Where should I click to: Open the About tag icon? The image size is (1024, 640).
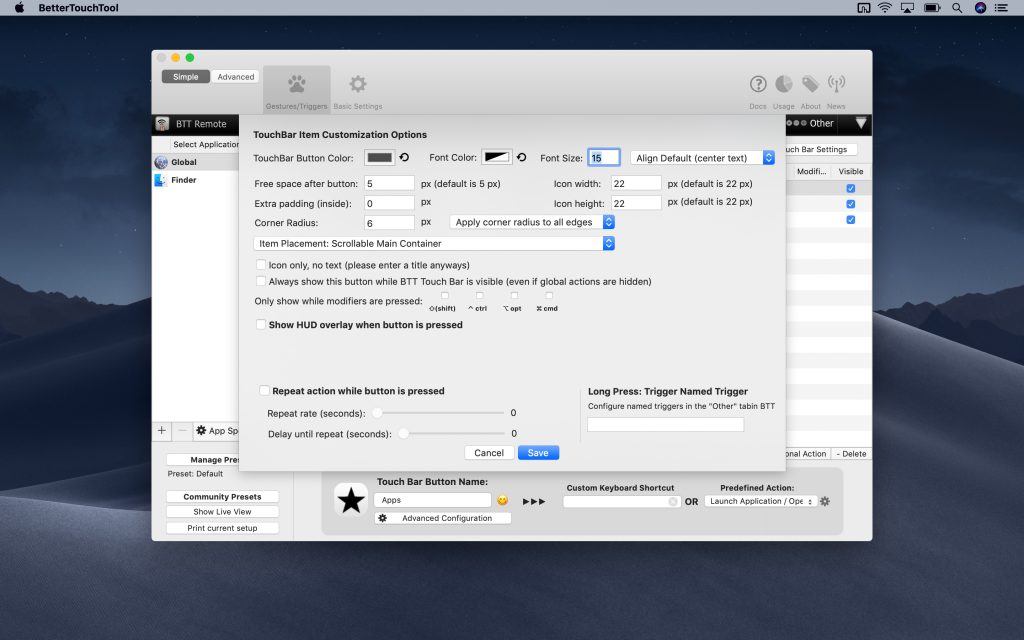click(810, 84)
